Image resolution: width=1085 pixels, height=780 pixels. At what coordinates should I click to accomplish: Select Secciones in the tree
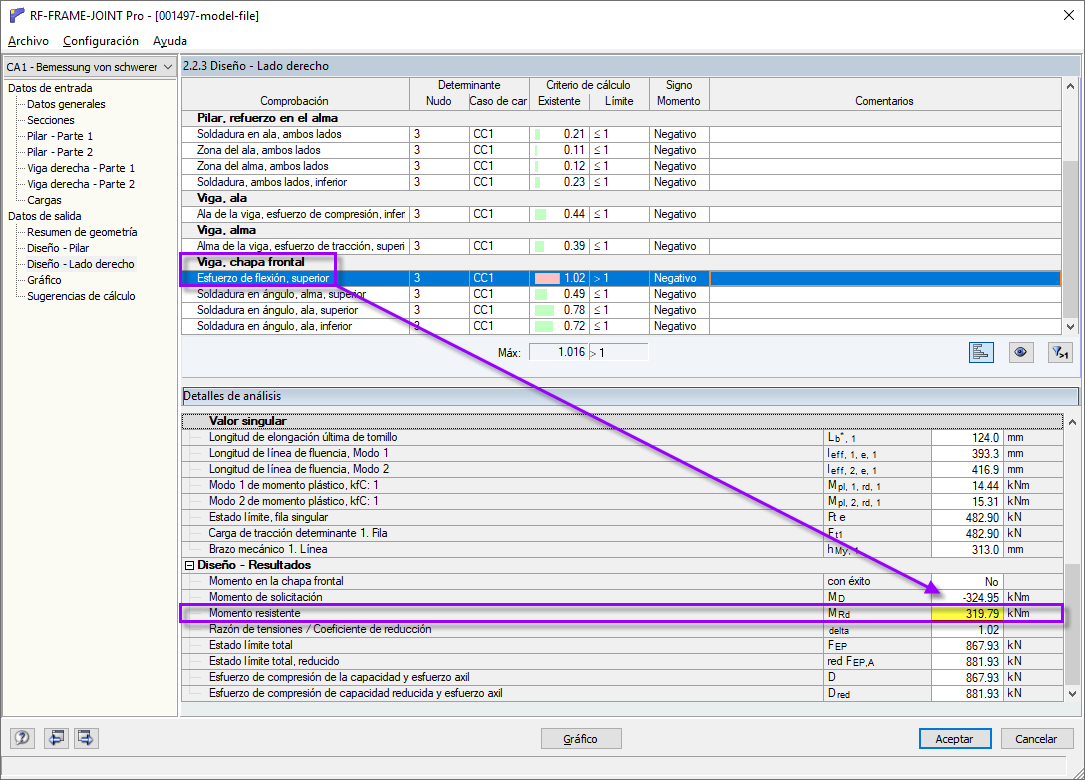(51, 120)
